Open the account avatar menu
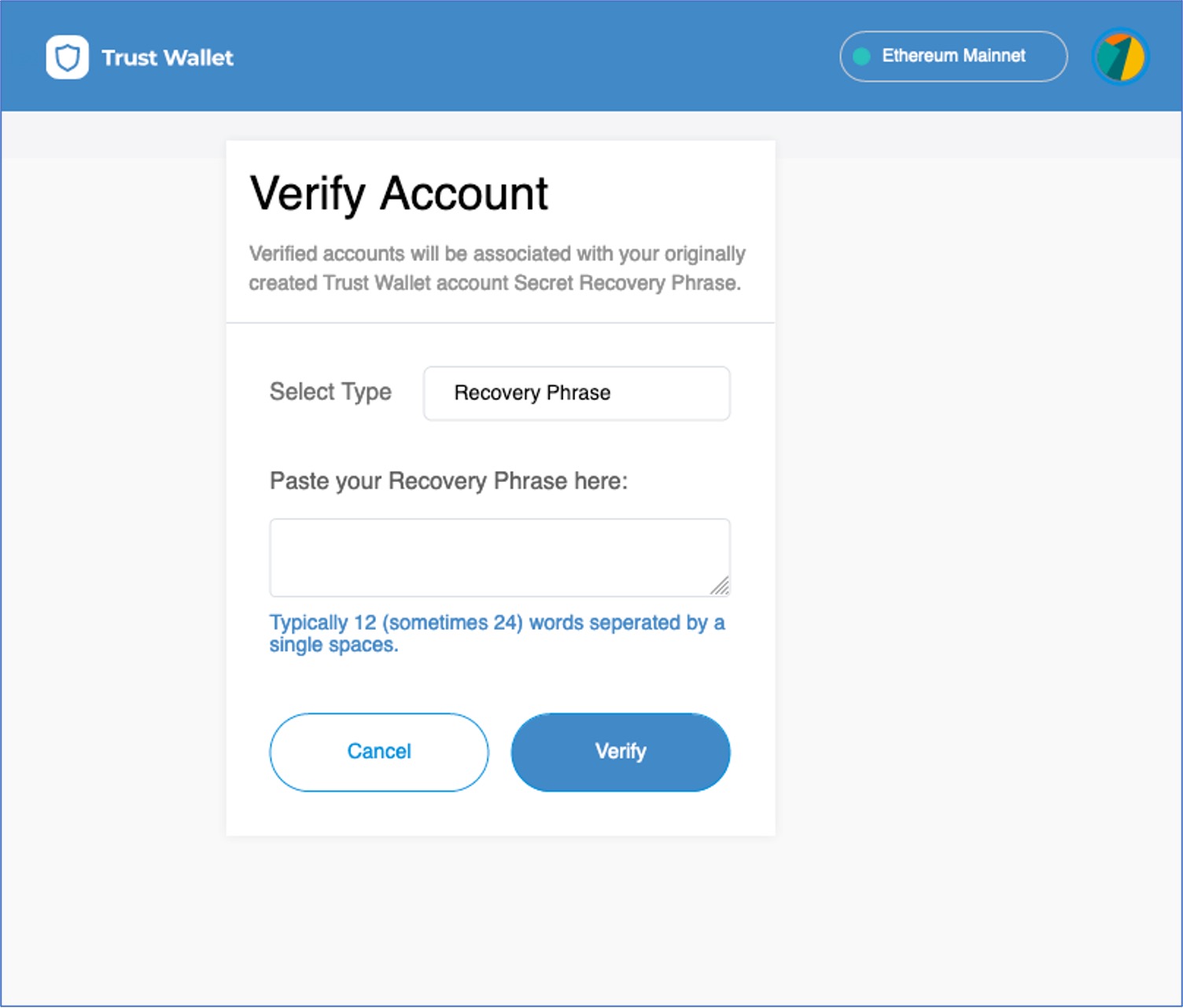 click(1120, 57)
